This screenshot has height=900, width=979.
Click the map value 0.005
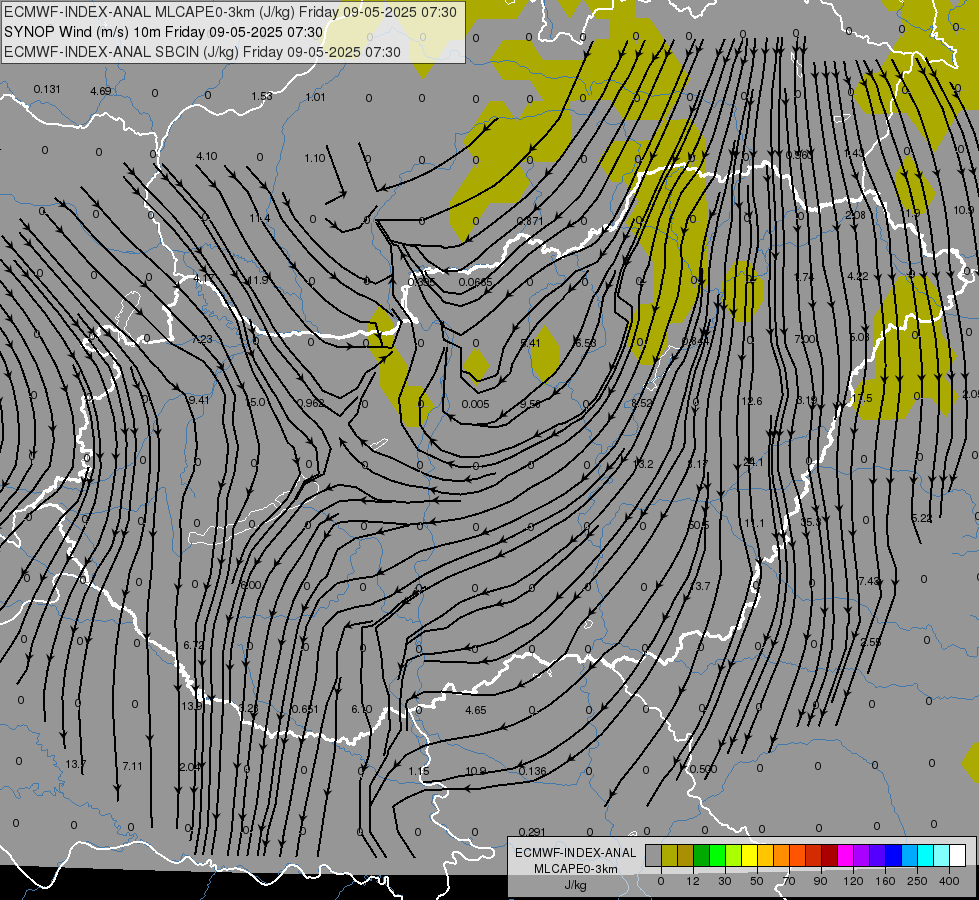[475, 404]
